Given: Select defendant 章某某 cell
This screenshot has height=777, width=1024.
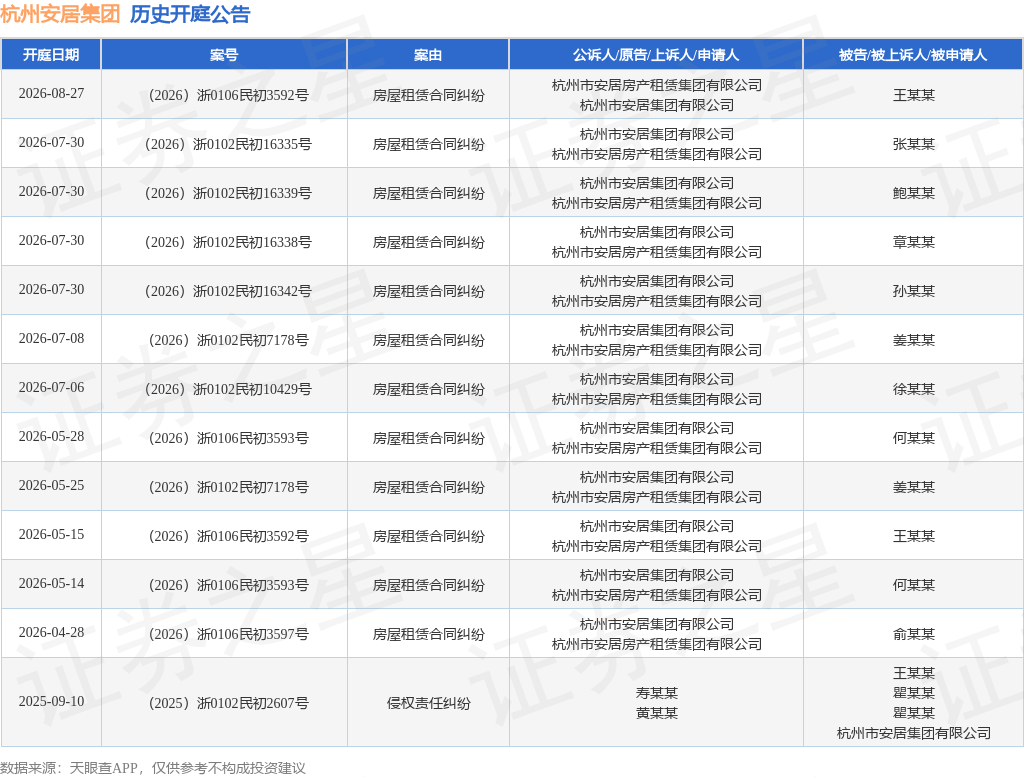Looking at the screenshot, I should pyautogui.click(x=914, y=242).
